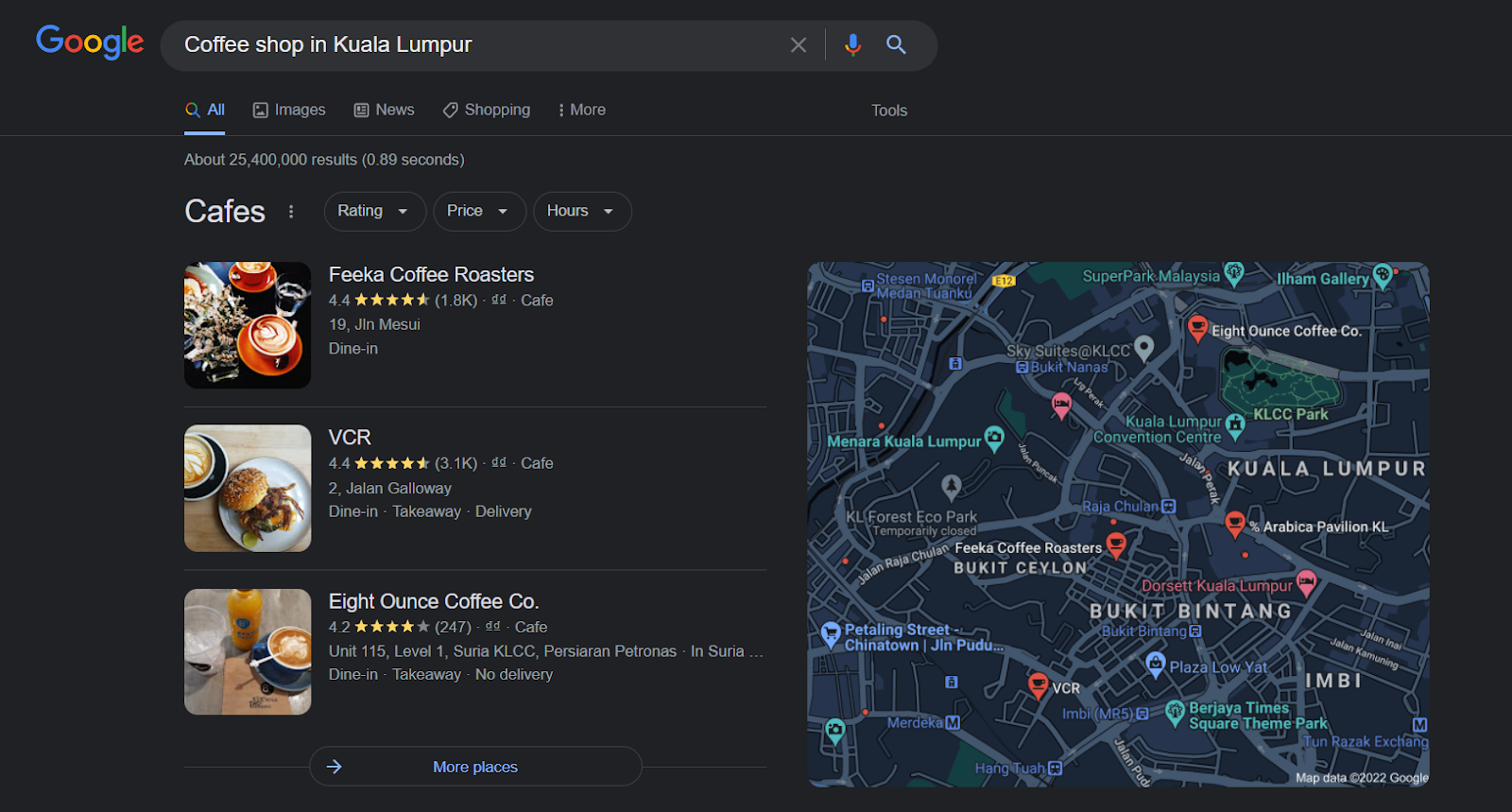The image size is (1512, 812).
Task: Click the Plaza Low Yat shopping marker
Action: click(1155, 665)
